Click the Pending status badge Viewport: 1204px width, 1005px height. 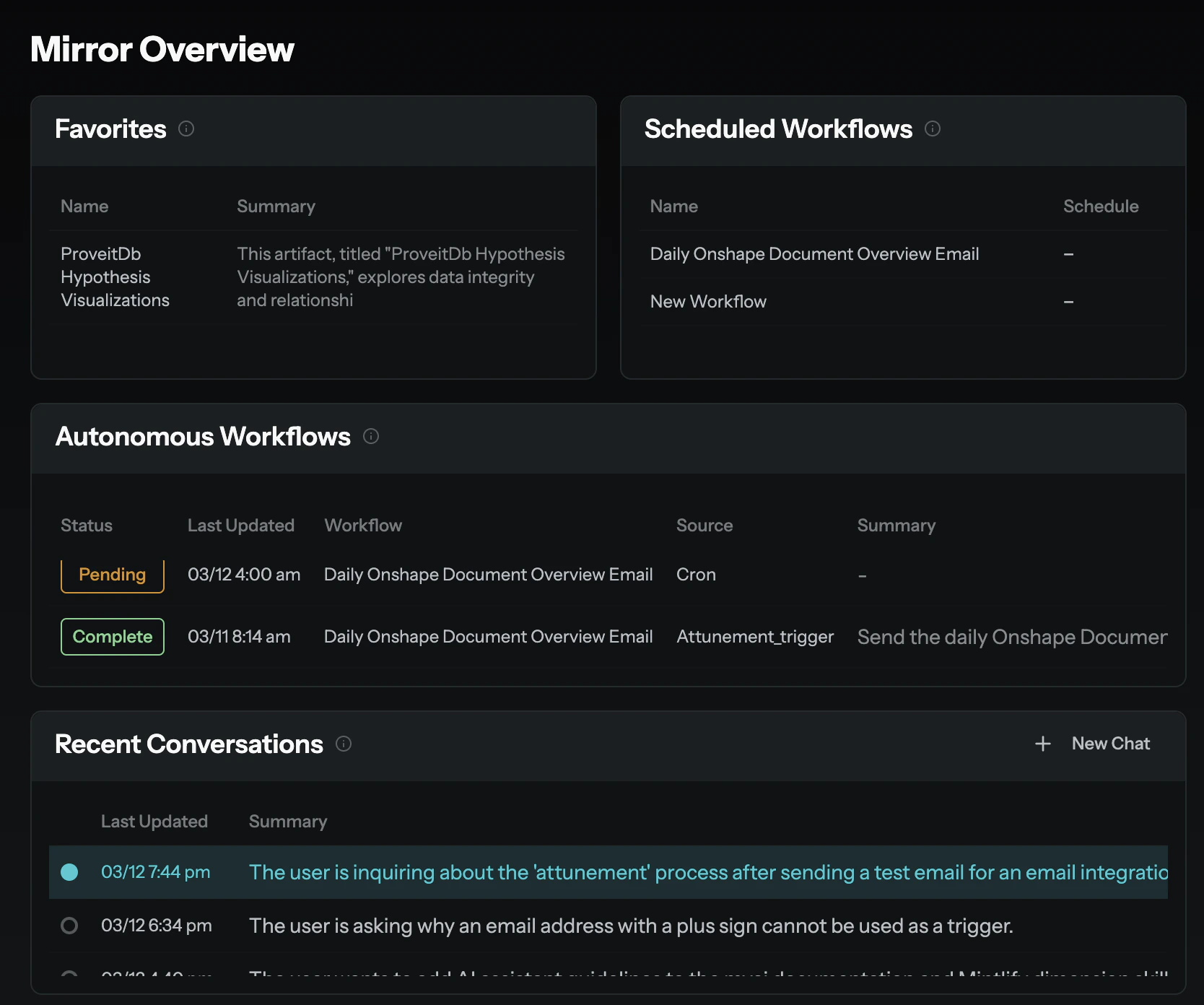point(112,575)
